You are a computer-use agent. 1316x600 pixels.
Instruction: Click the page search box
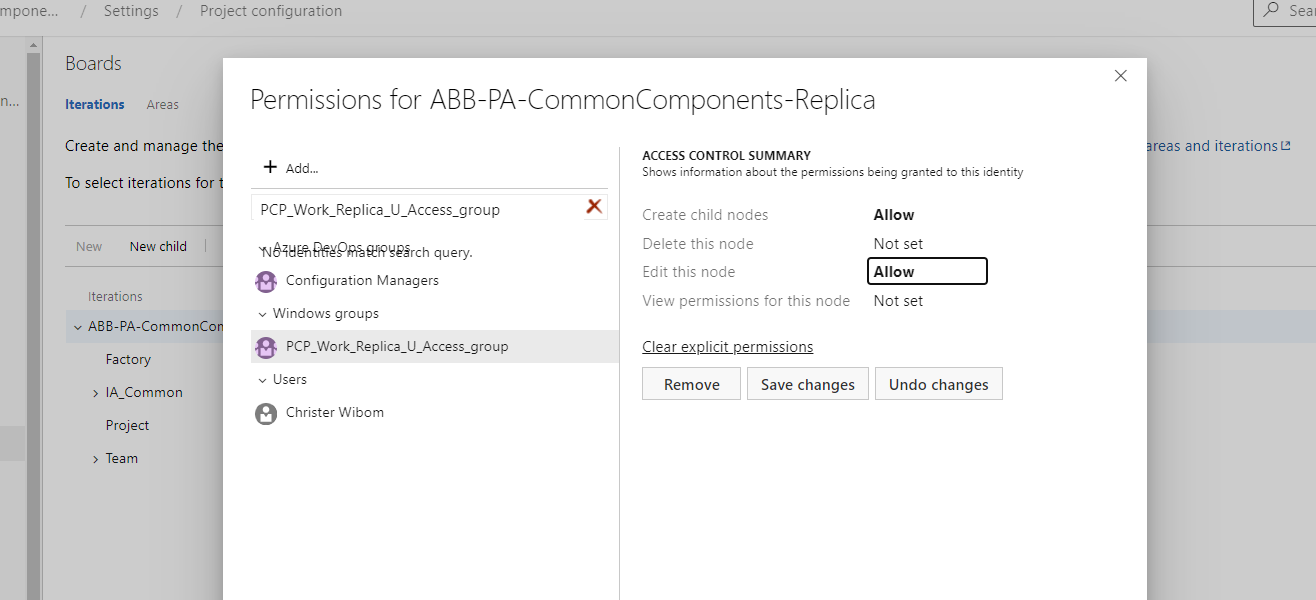[x=1285, y=11]
